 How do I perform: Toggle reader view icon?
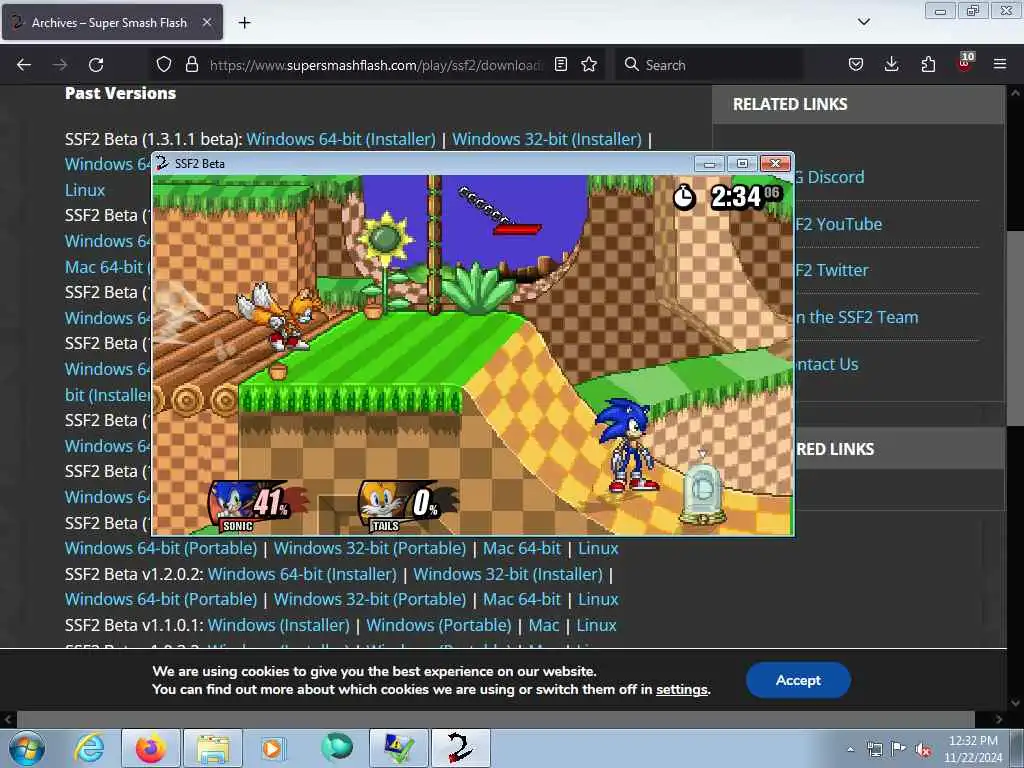pos(560,64)
